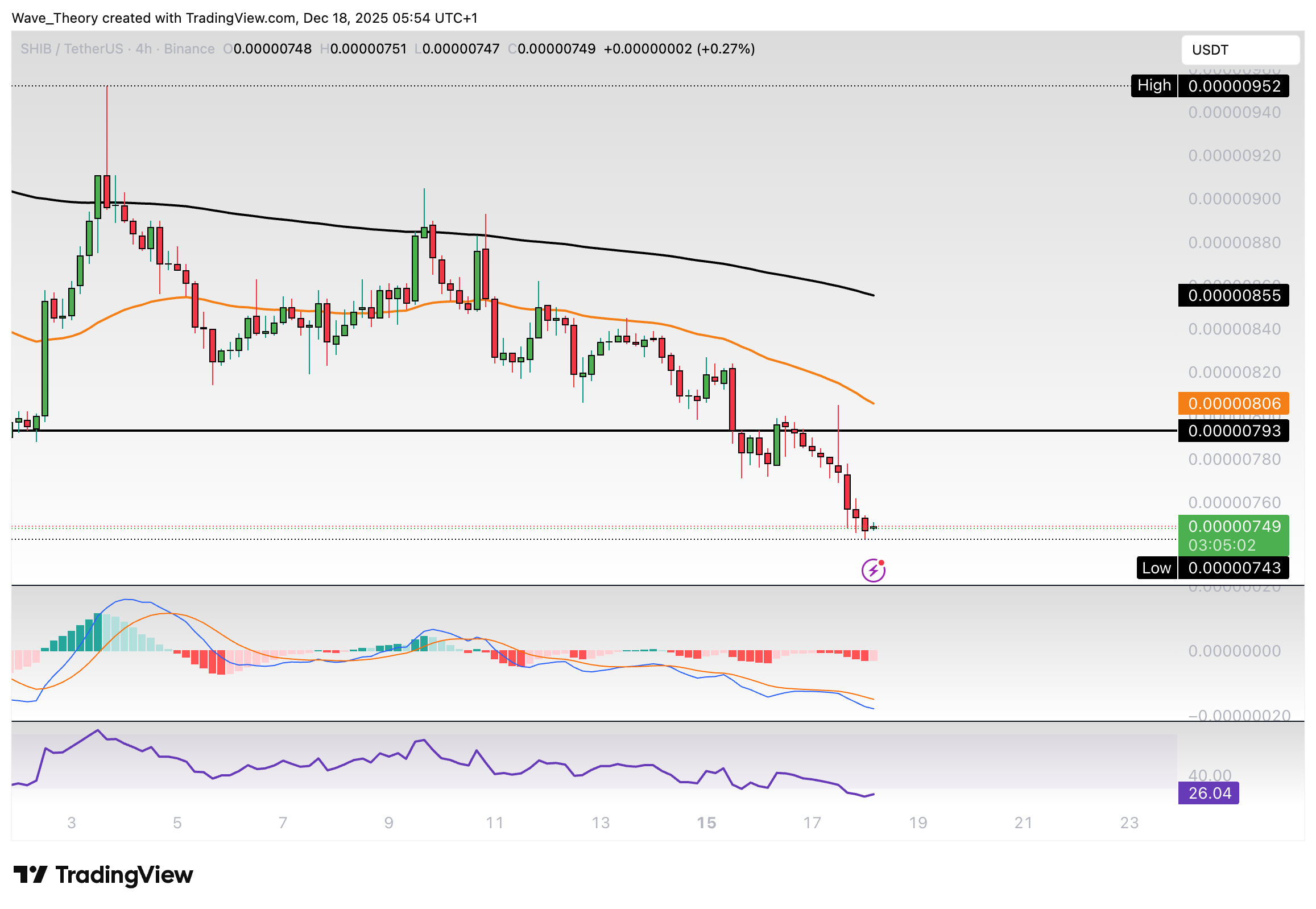Click the TradingView logo at bottom
1316x909 pixels.
point(103,874)
